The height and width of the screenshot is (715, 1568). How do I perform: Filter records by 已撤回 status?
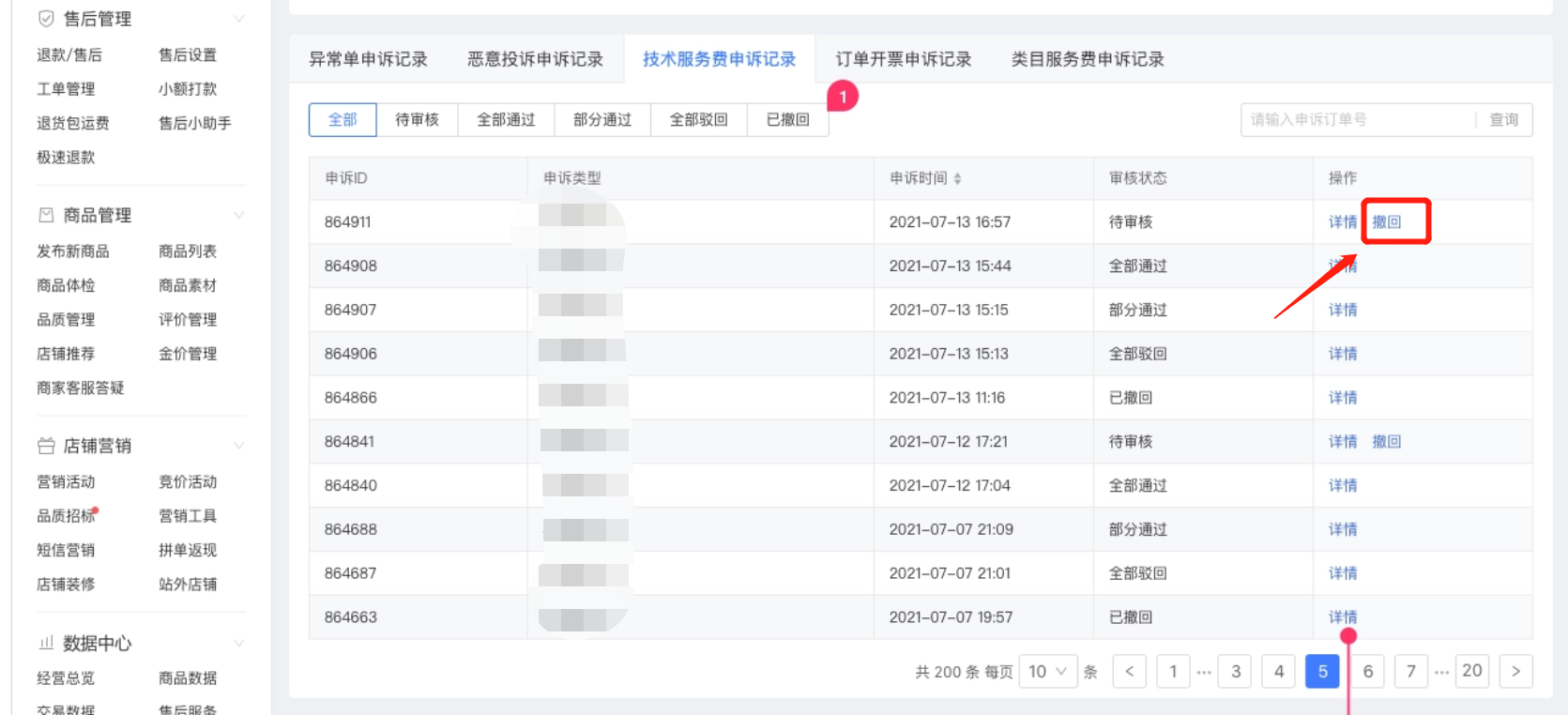[x=788, y=120]
